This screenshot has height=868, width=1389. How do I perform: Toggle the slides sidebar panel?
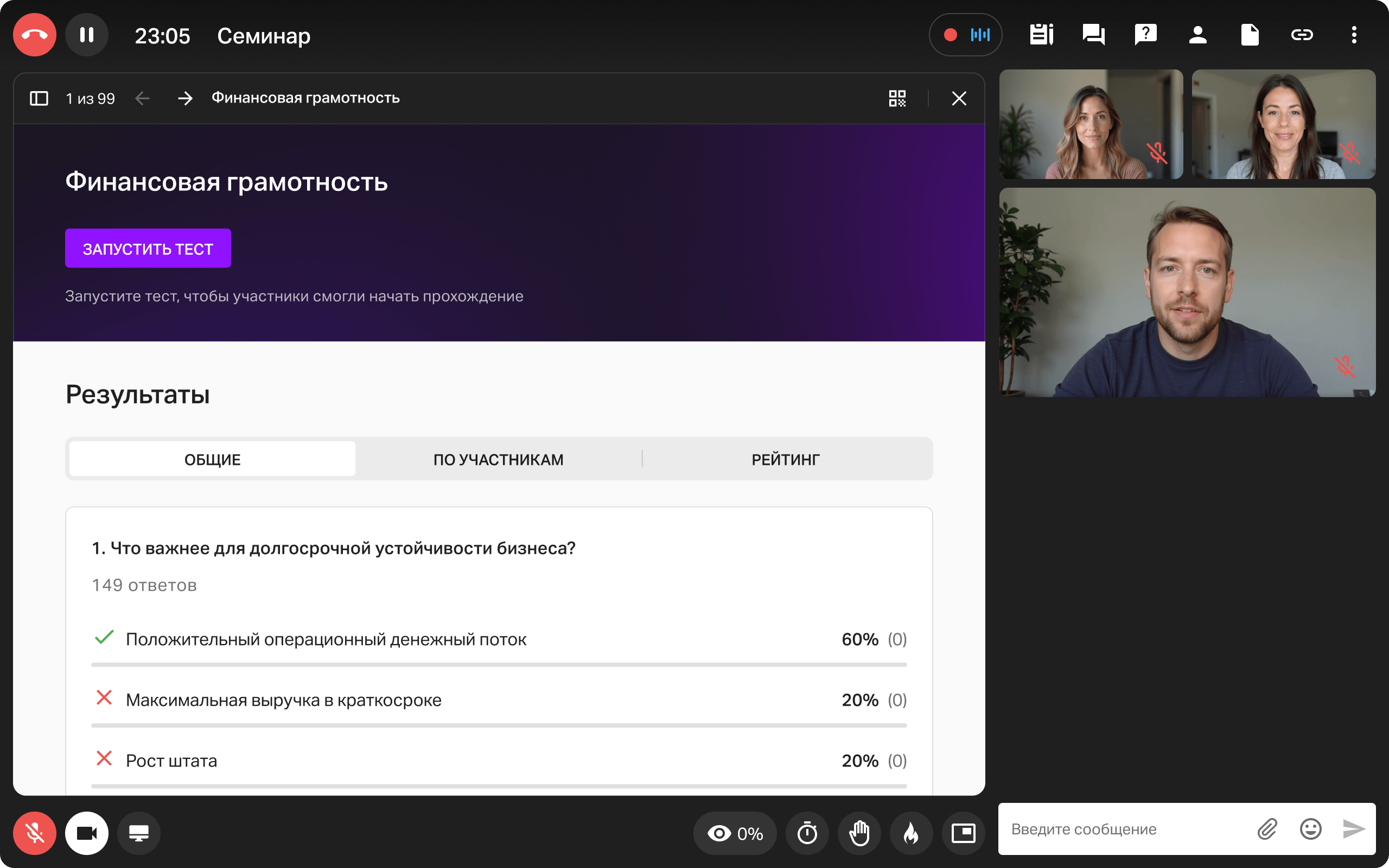pyautogui.click(x=39, y=98)
